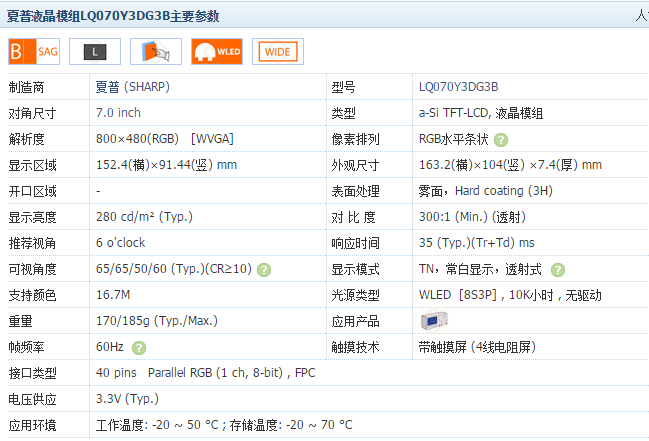649x441 pixels.
Task: Click the 7.0 inch size value
Action: [x=118, y=113]
